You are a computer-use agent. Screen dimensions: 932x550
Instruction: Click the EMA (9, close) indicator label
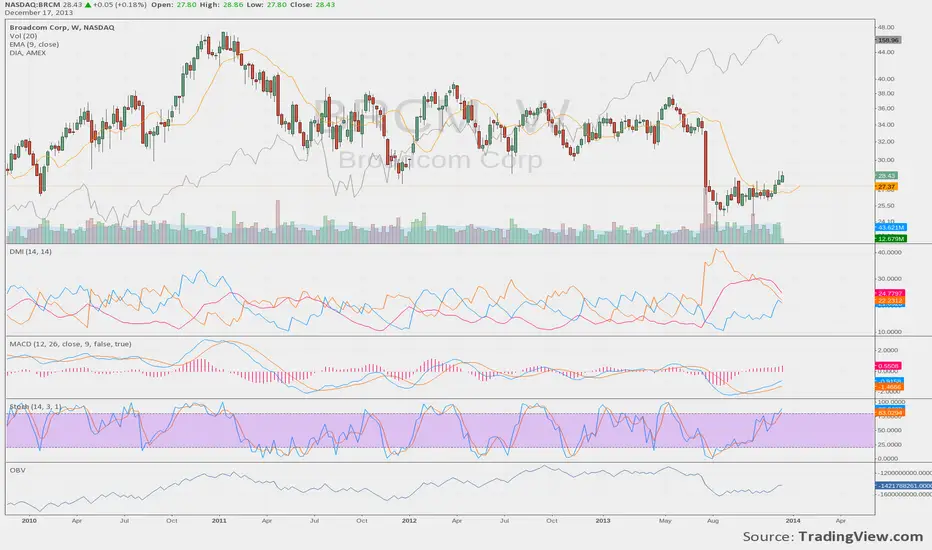(34, 45)
